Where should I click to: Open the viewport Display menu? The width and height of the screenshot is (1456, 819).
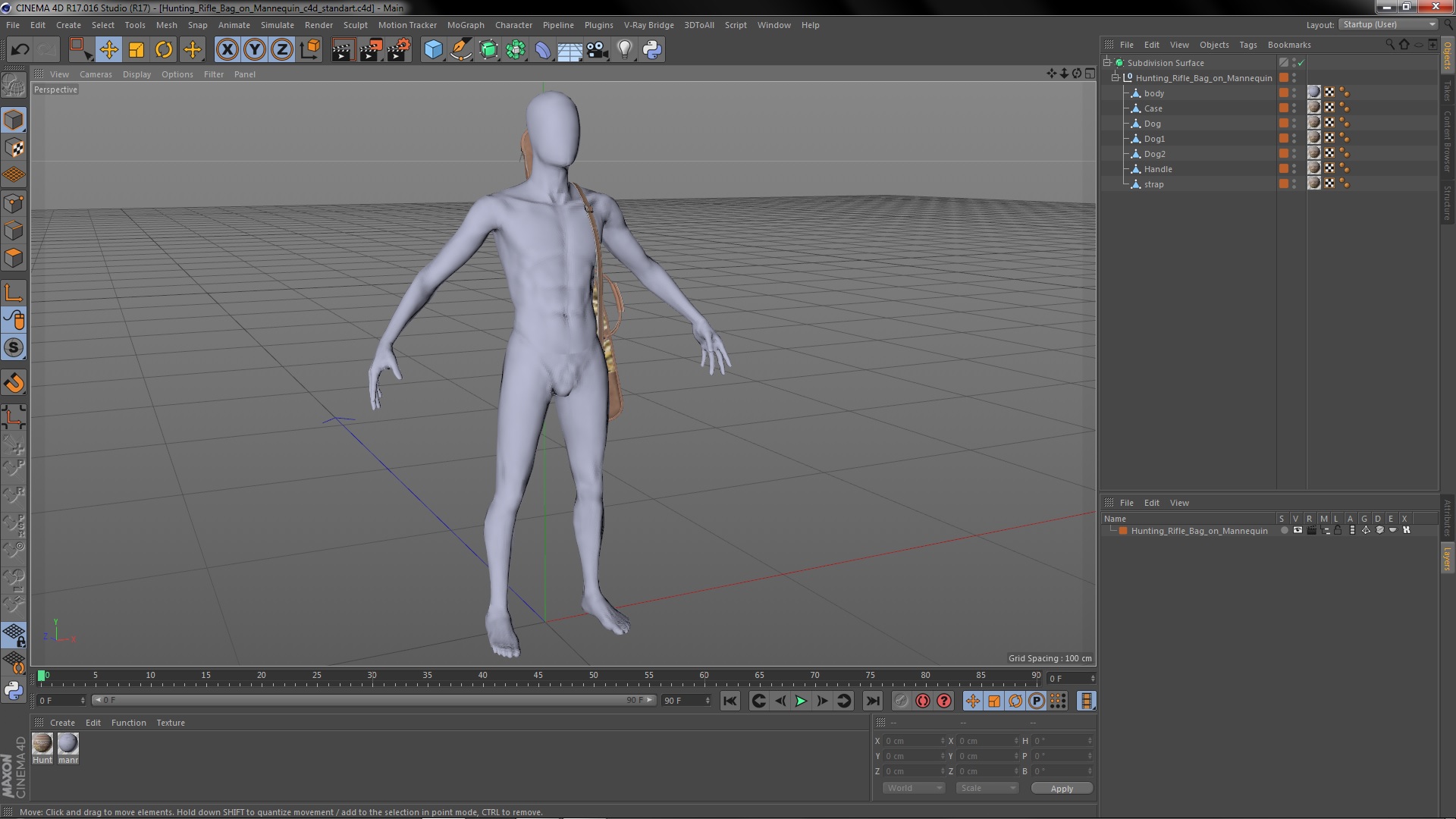(x=136, y=74)
